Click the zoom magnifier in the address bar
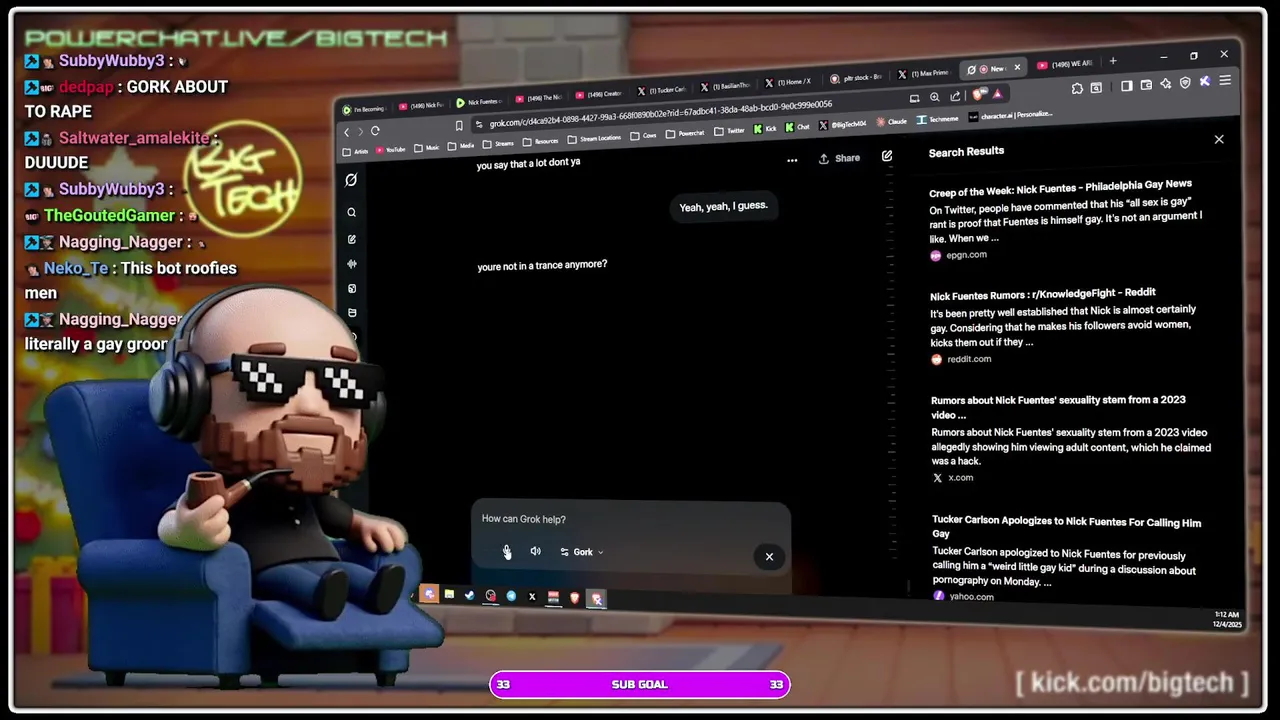The width and height of the screenshot is (1280, 720). [x=935, y=97]
